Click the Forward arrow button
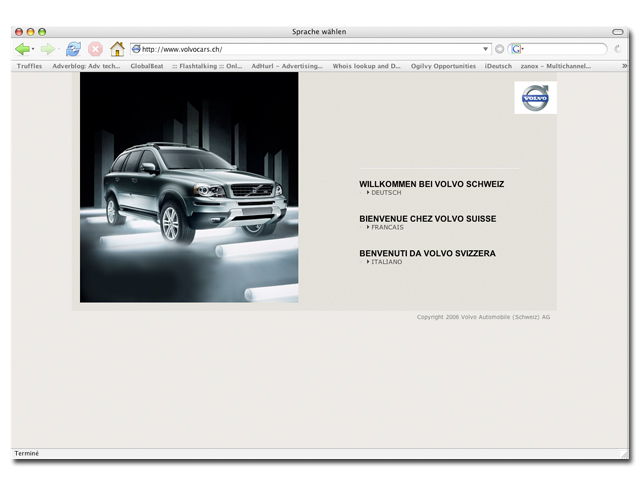The height and width of the screenshot is (490, 640). click(x=47, y=49)
